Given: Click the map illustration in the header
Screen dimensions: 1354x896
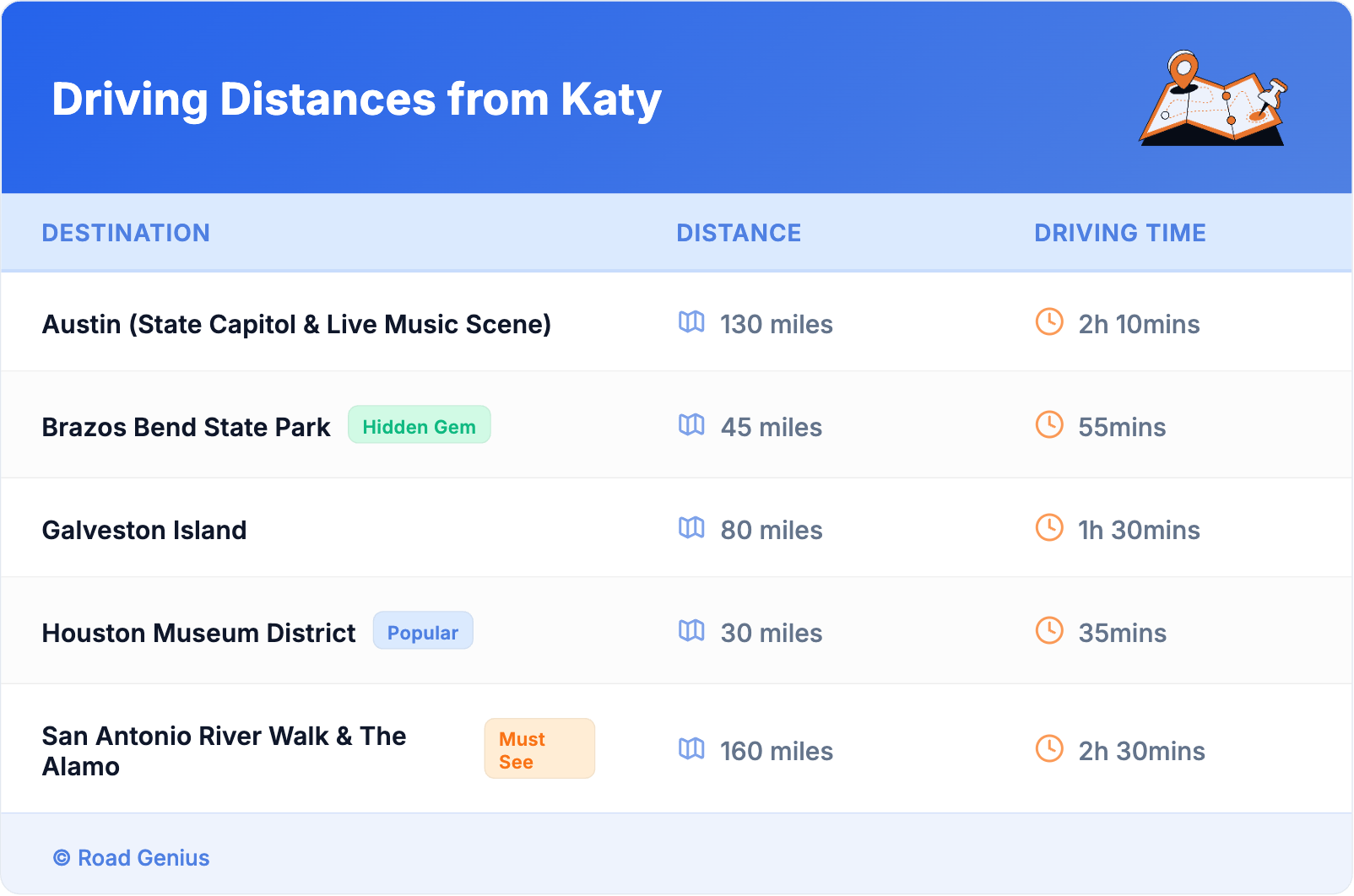Looking at the screenshot, I should click(1213, 100).
